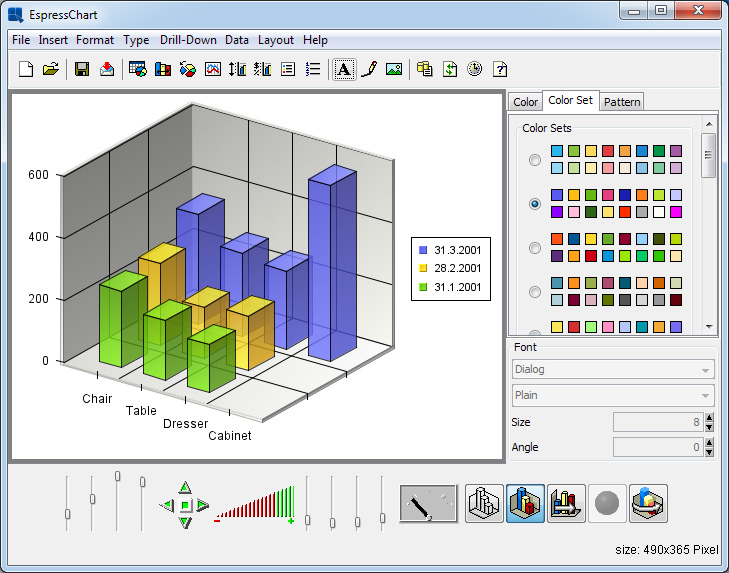
Task: Click the 31.3.2001 legend entry
Action: click(x=450, y=250)
